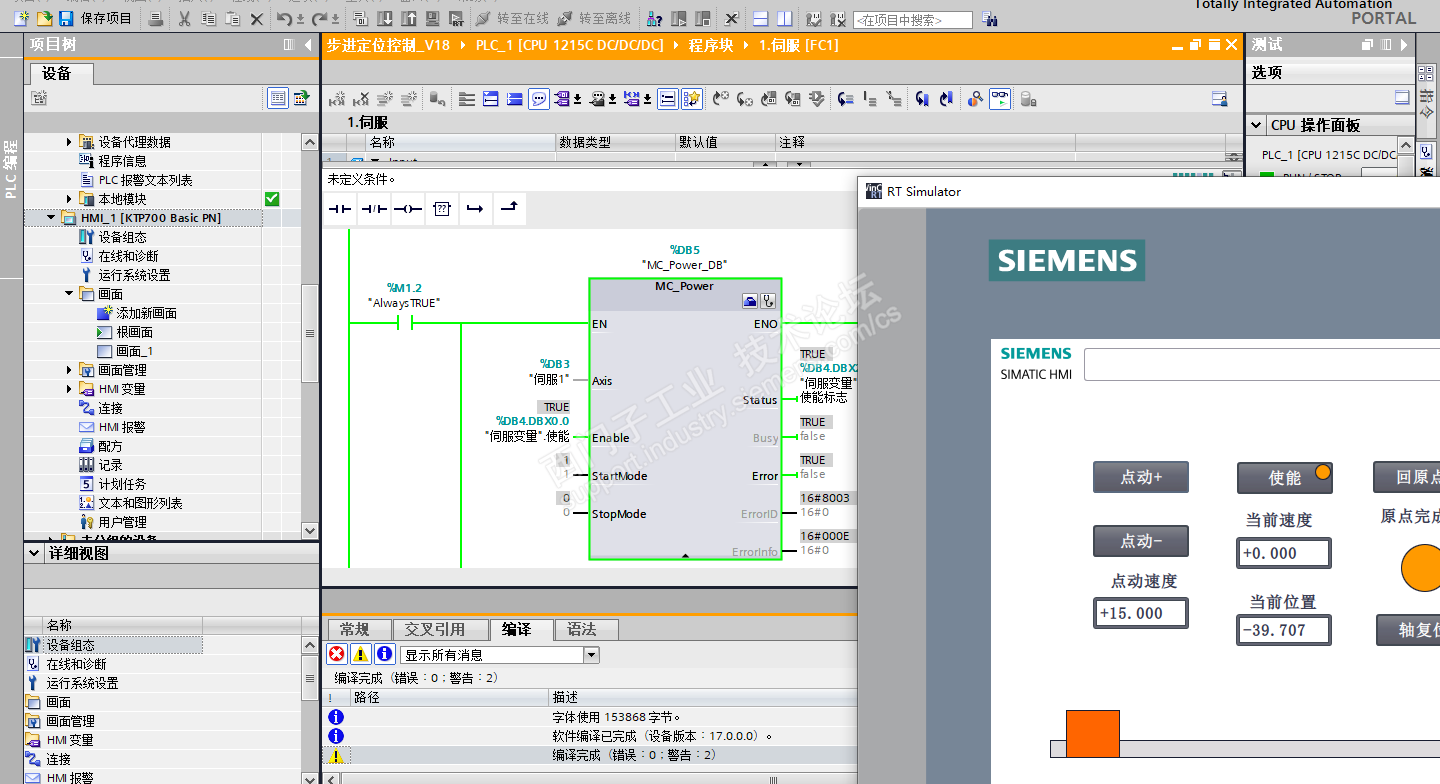Click the split editor horizontally icon

tap(761, 18)
